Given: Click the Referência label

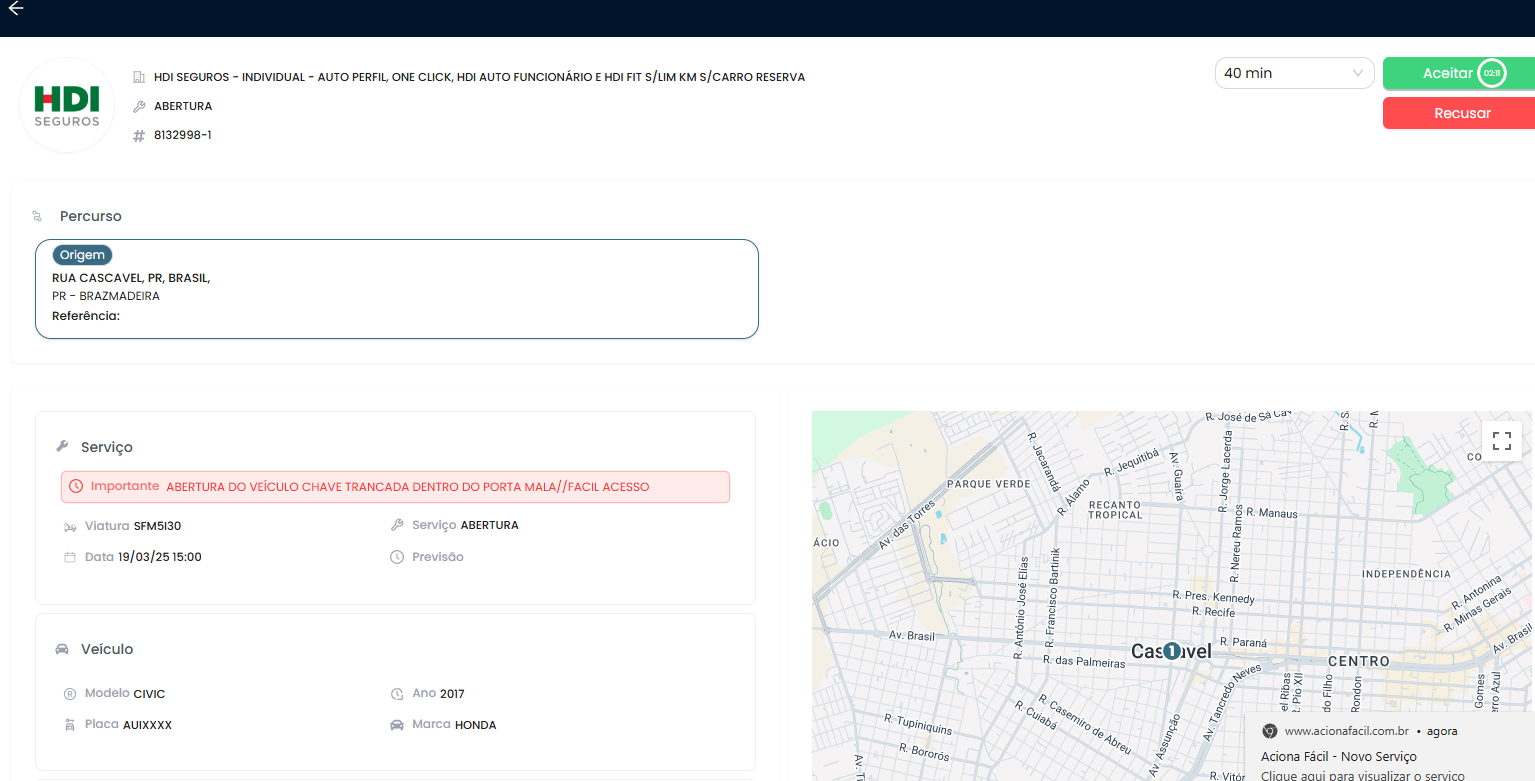Looking at the screenshot, I should [x=86, y=316].
